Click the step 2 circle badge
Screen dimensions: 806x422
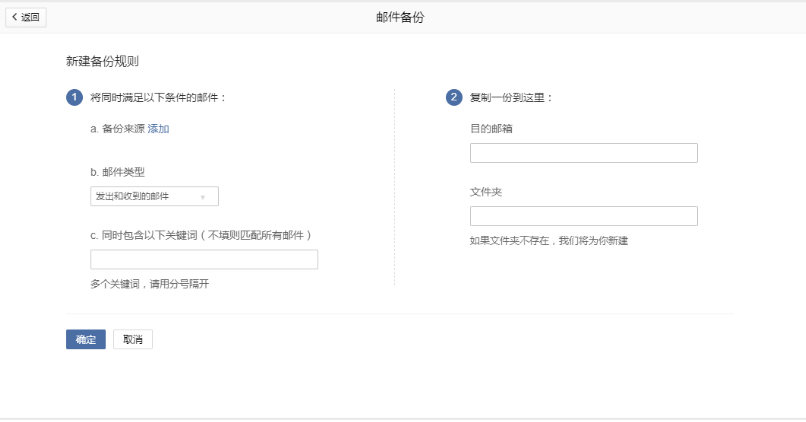coord(454,97)
